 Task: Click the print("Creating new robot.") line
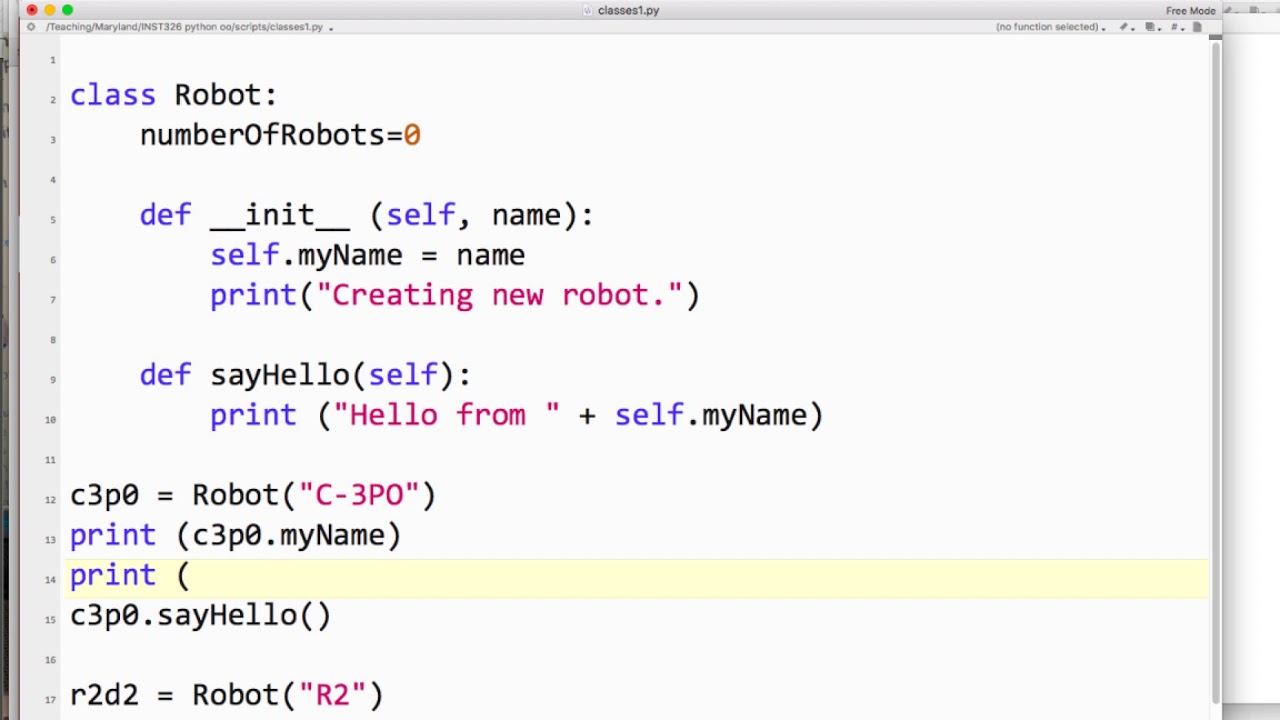click(x=455, y=295)
